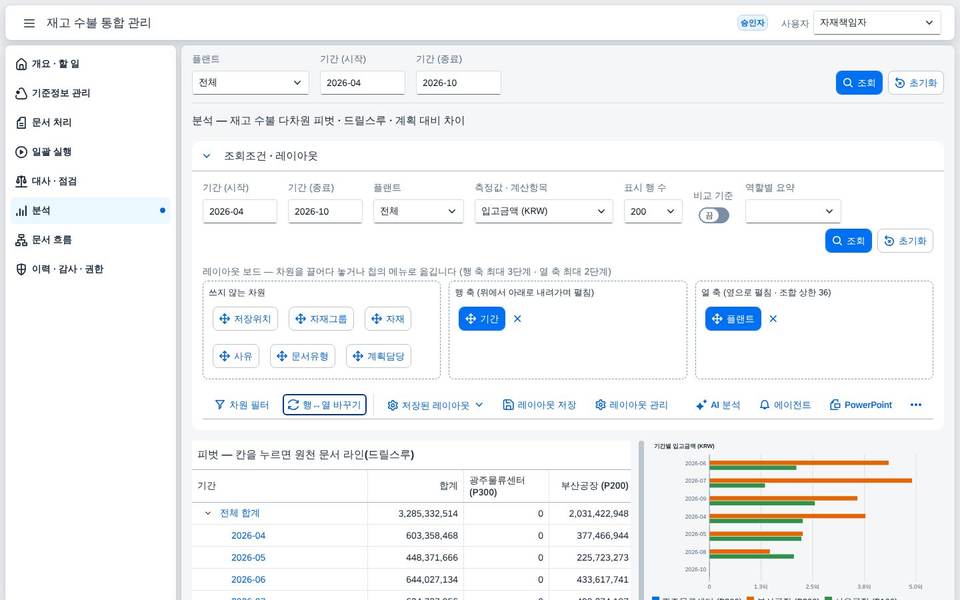The image size is (960, 600).
Task: Open 이력 · 감사 · 권한 page
Action: 91,269
